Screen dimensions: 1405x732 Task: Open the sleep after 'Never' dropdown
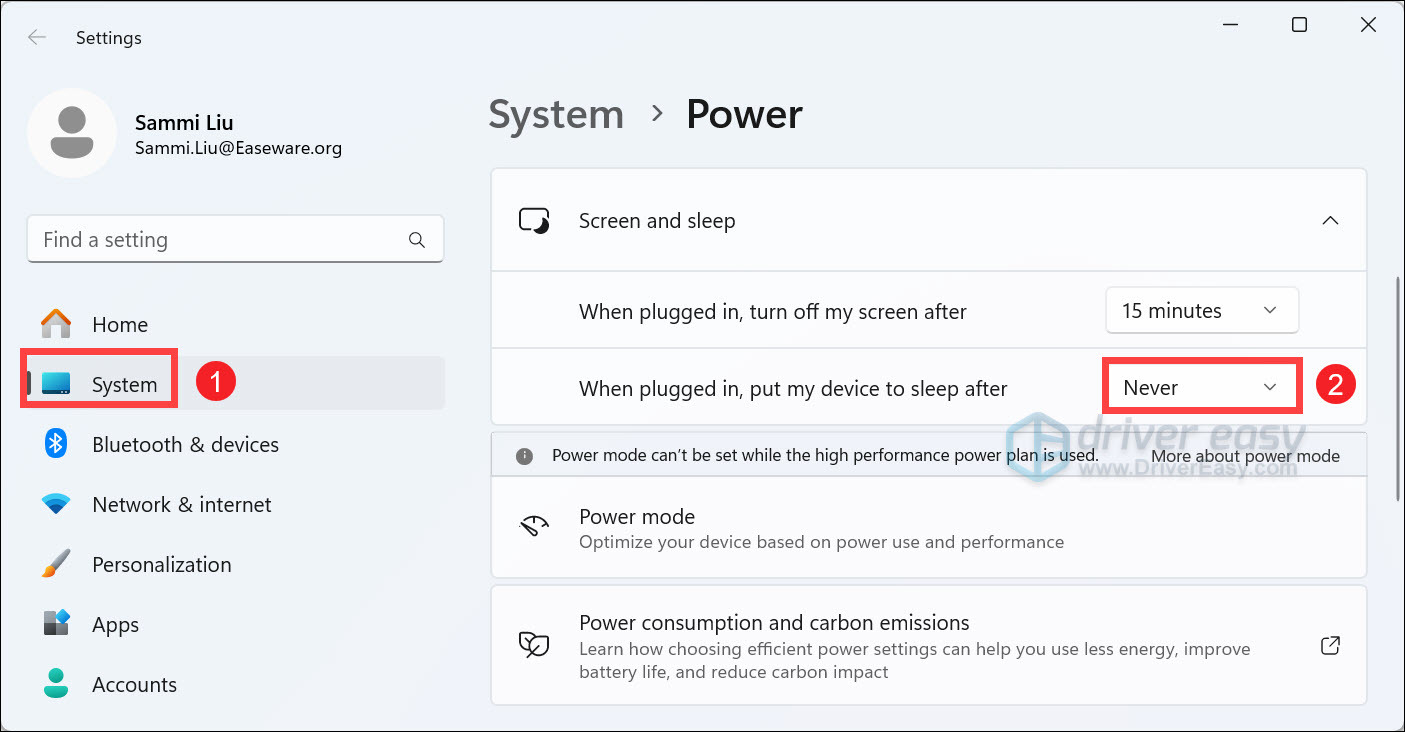[1201, 387]
